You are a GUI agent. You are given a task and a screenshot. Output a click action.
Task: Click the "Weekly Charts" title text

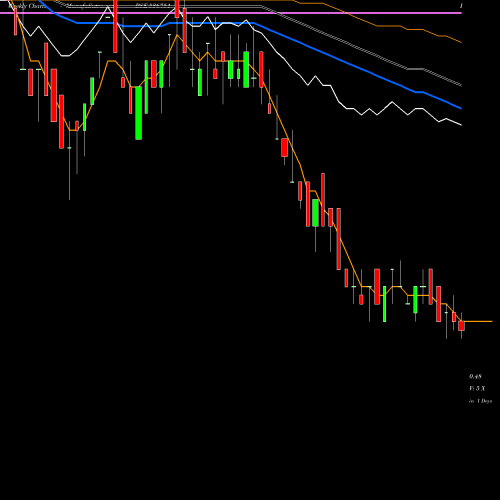[27, 6]
